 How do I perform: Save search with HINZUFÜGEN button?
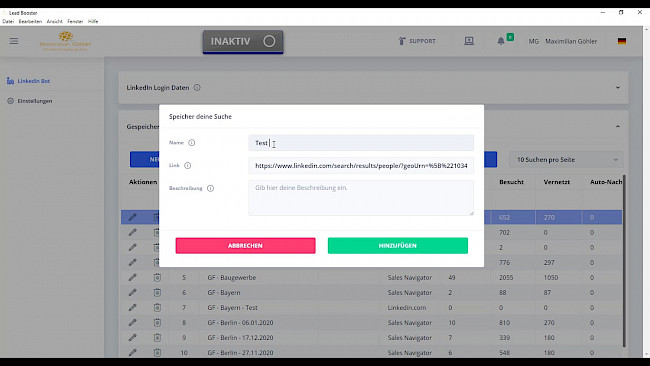coord(398,245)
